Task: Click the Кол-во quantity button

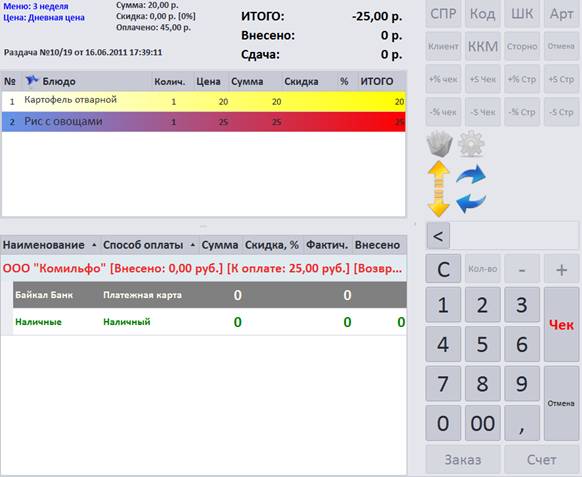Action: click(483, 269)
